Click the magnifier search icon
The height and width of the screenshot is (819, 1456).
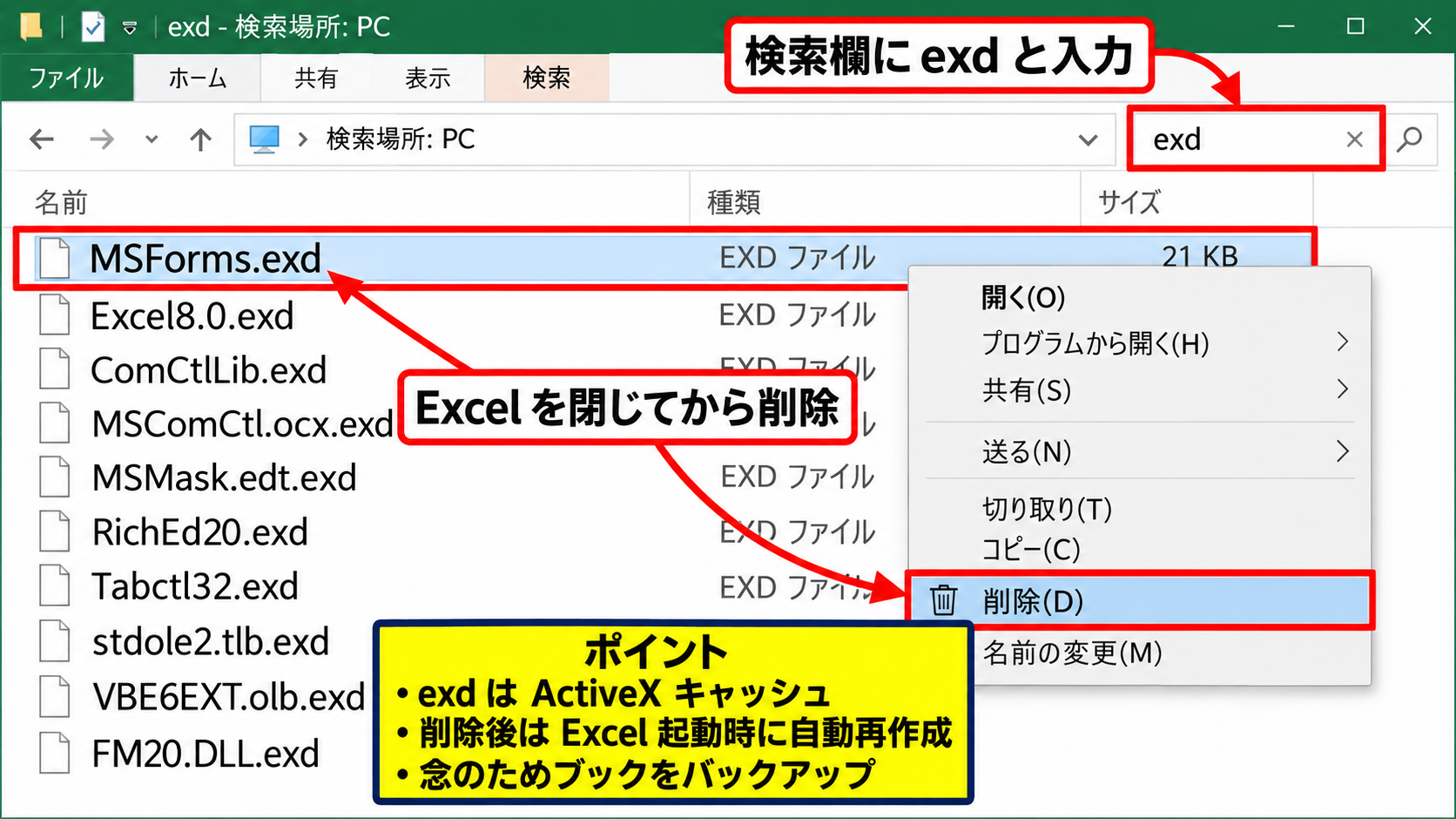pyautogui.click(x=1409, y=139)
